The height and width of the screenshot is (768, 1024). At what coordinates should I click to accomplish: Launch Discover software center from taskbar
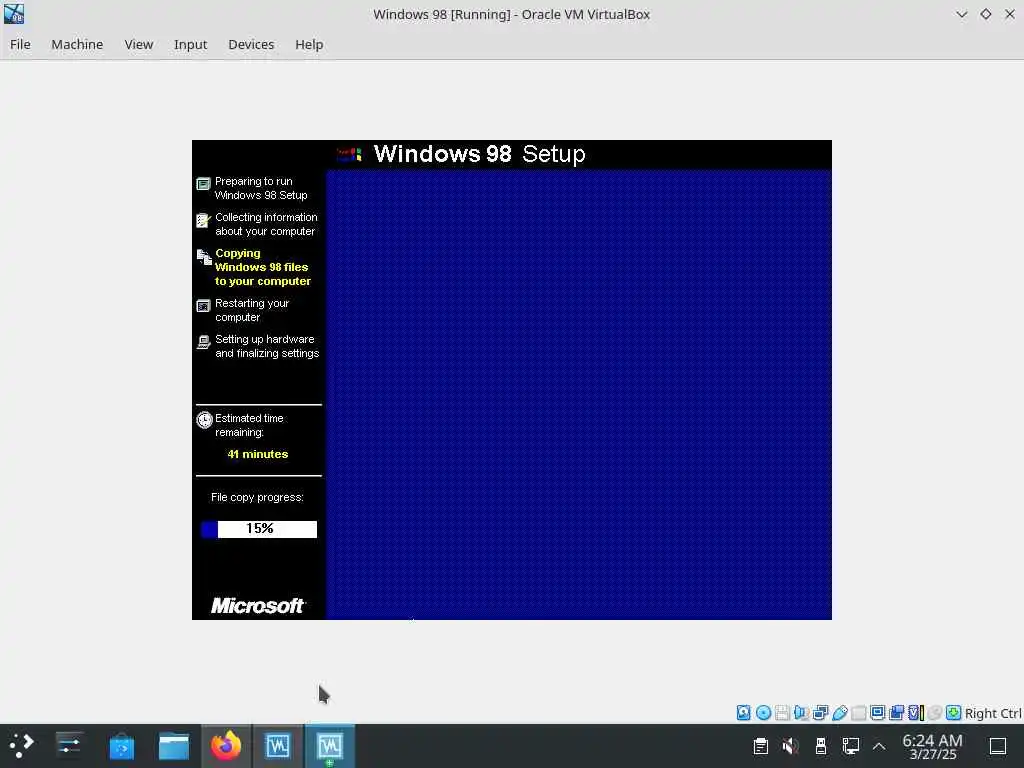click(x=121, y=746)
